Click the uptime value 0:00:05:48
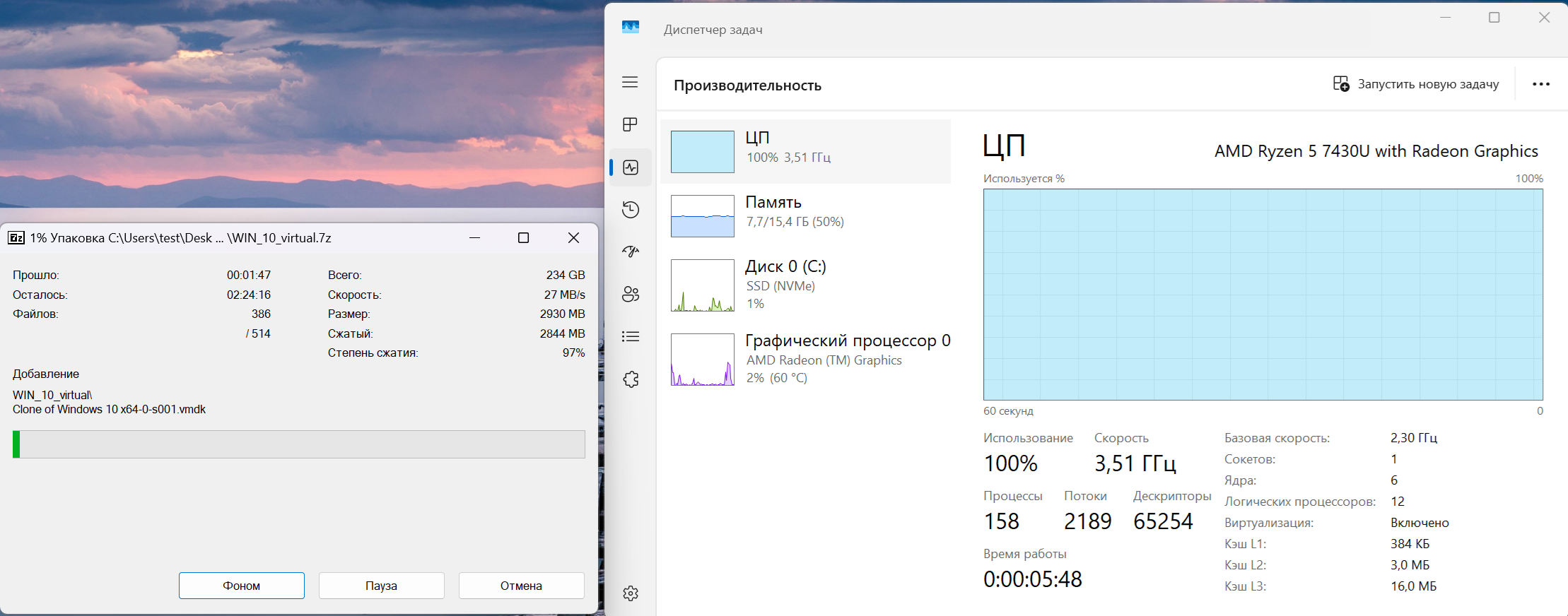Screen dimensions: 1568x616 1033,579
